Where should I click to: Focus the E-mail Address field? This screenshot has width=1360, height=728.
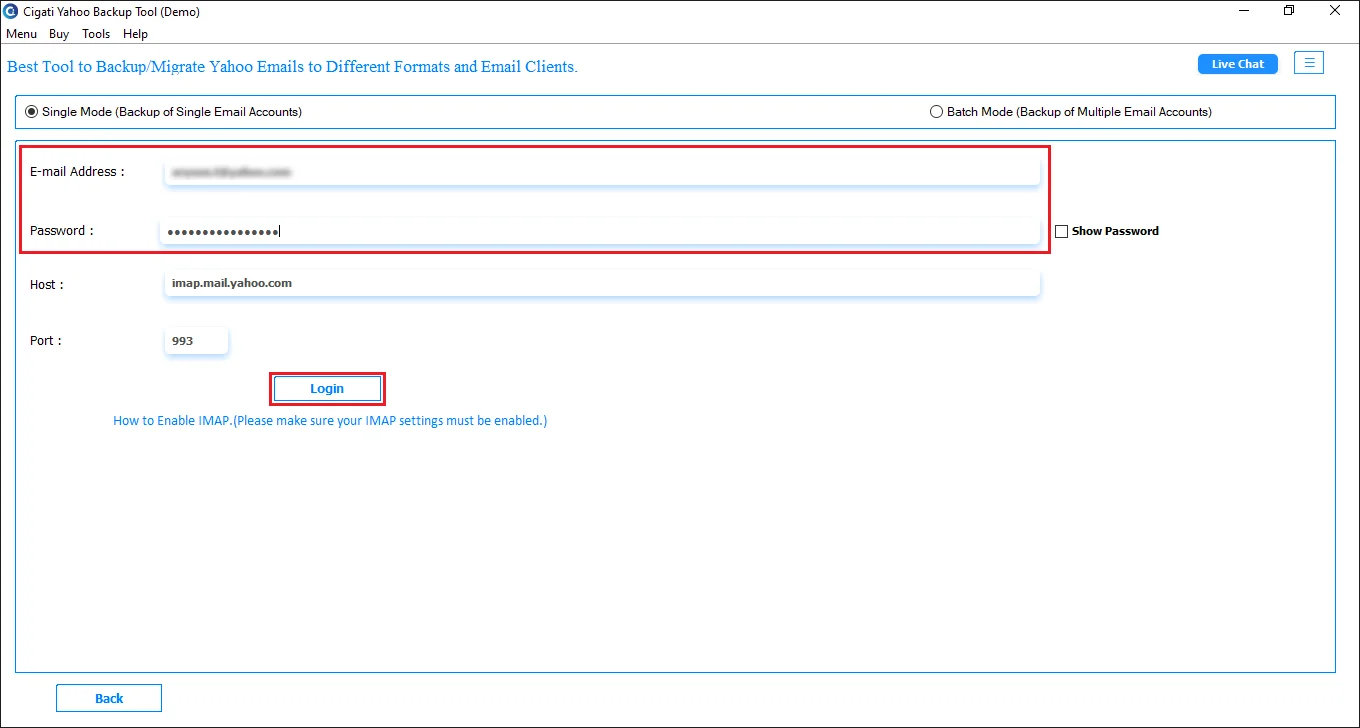[602, 172]
